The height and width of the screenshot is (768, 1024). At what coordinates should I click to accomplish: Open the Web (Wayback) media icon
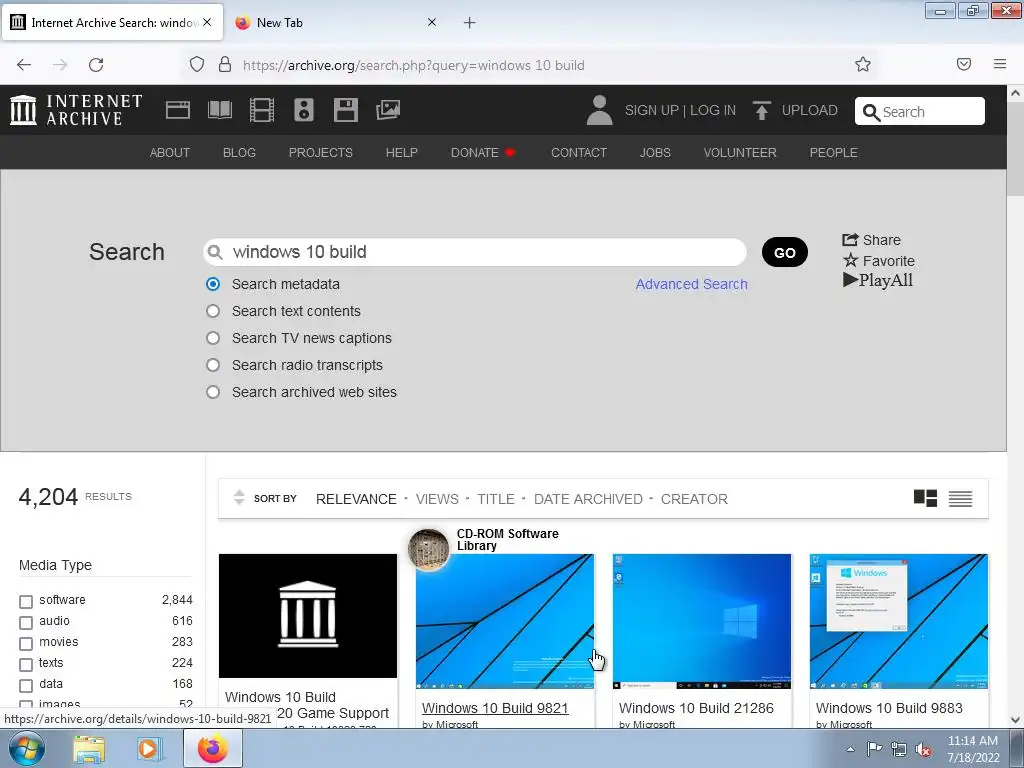click(178, 110)
